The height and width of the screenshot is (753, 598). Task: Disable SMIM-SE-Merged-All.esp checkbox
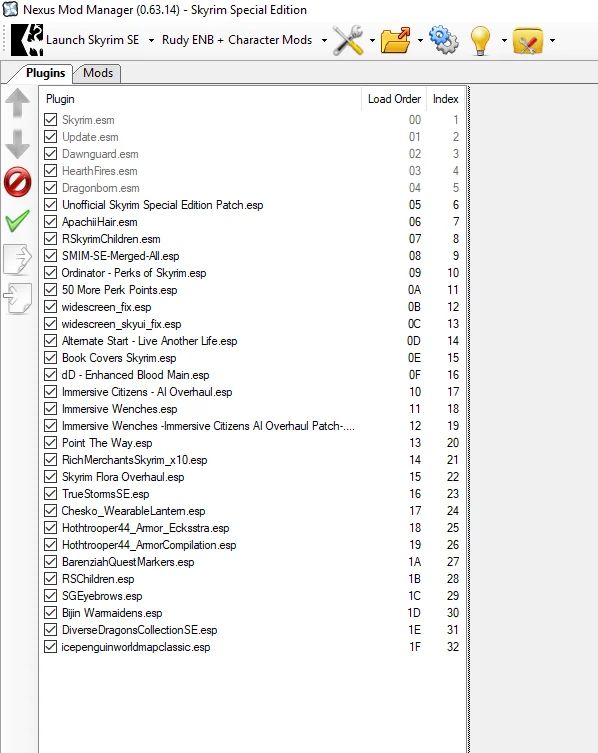(x=50, y=256)
